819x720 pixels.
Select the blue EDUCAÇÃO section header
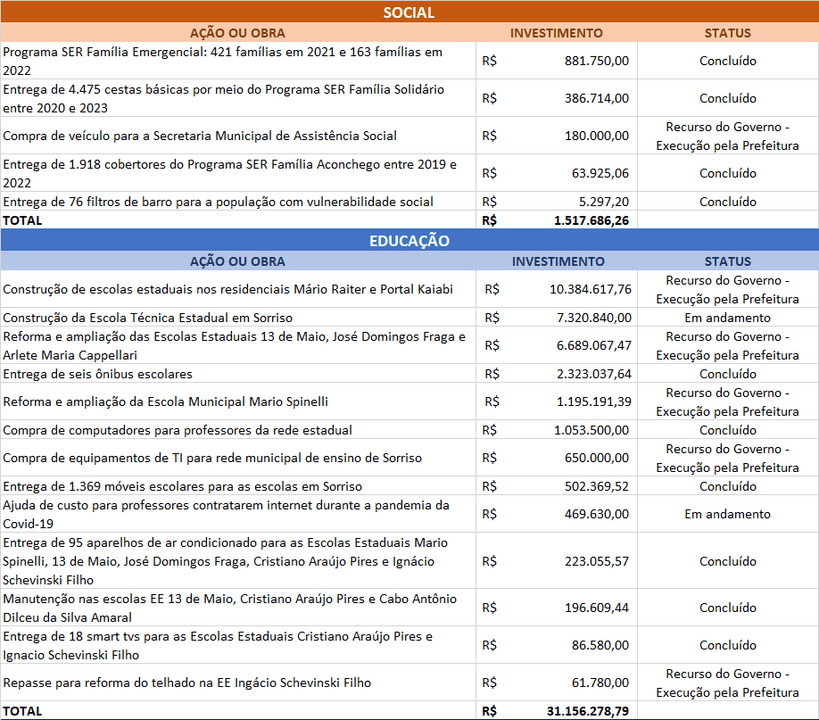(409, 241)
